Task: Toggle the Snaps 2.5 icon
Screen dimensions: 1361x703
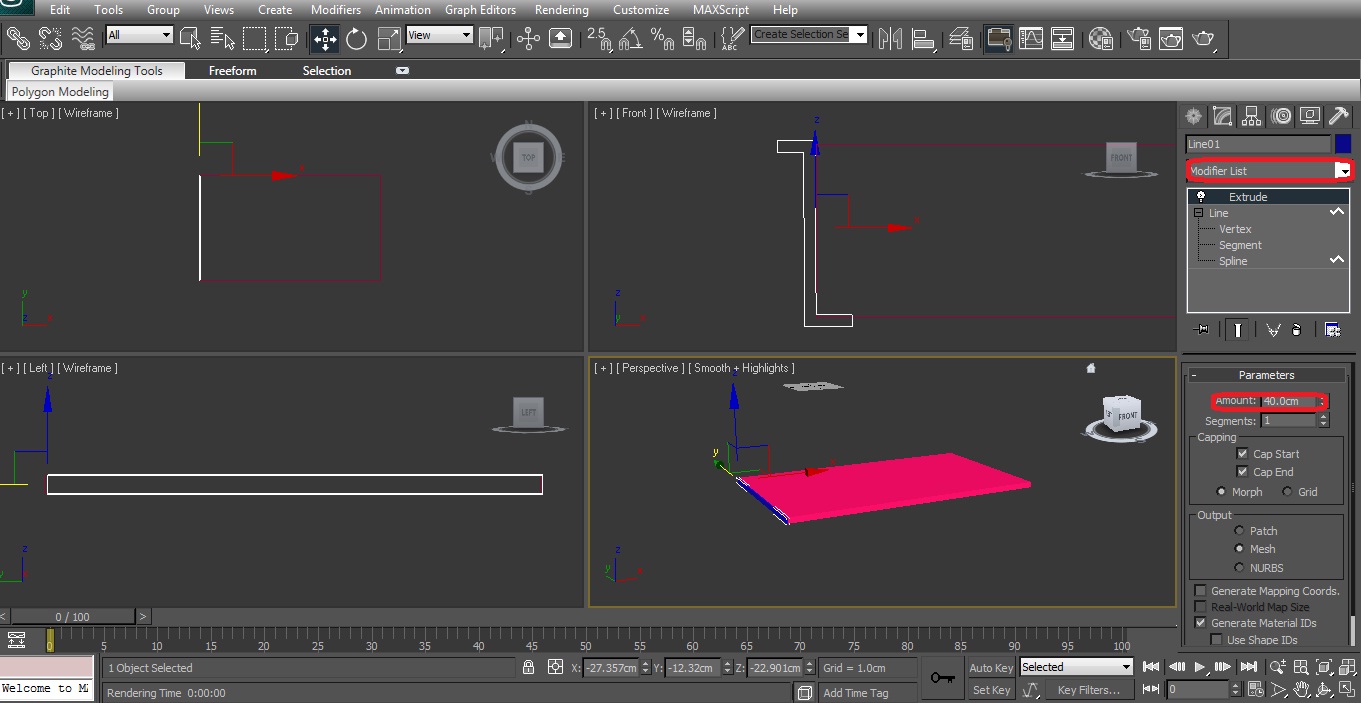Action: tap(598, 39)
